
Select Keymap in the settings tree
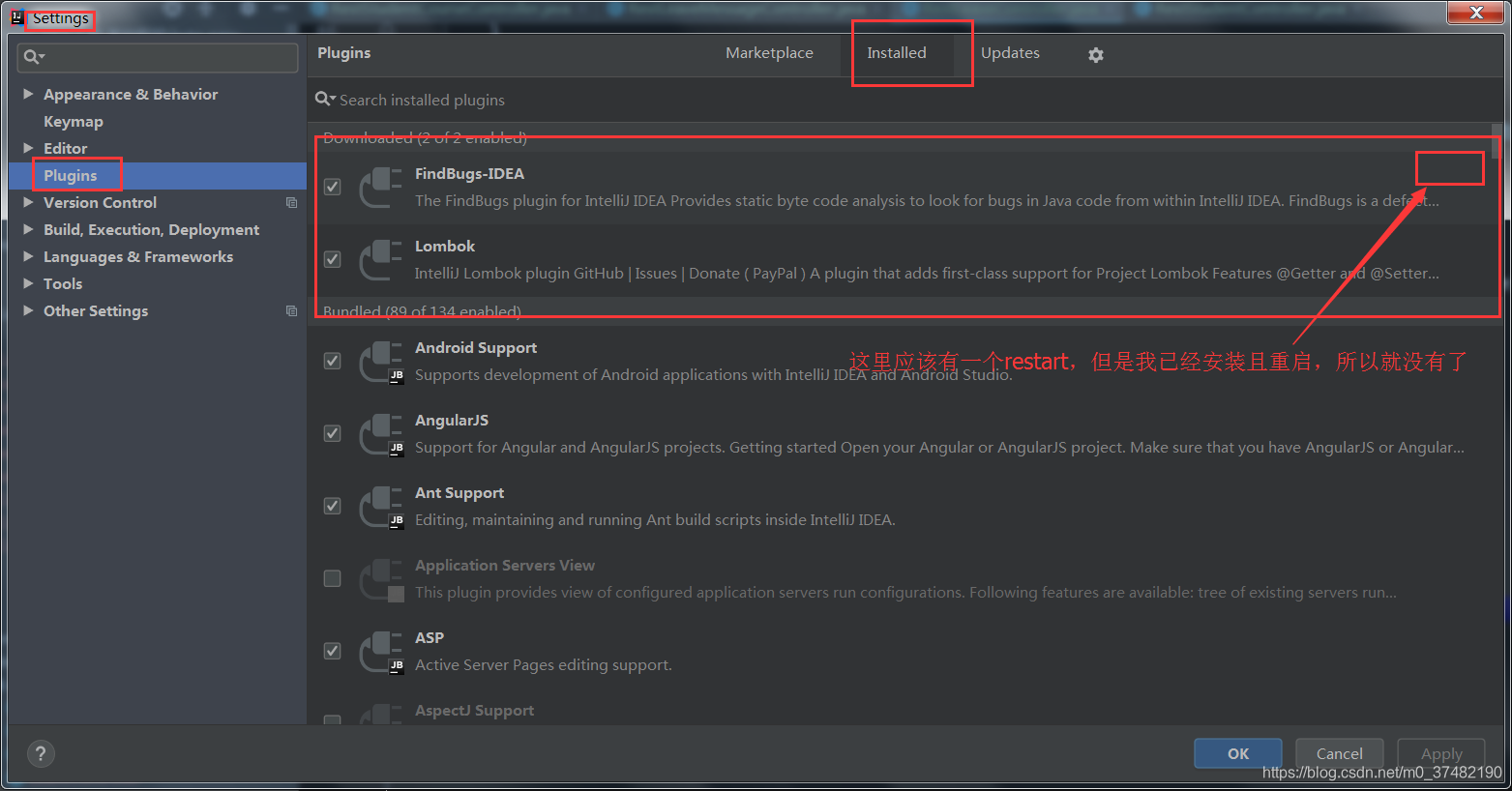(x=74, y=121)
